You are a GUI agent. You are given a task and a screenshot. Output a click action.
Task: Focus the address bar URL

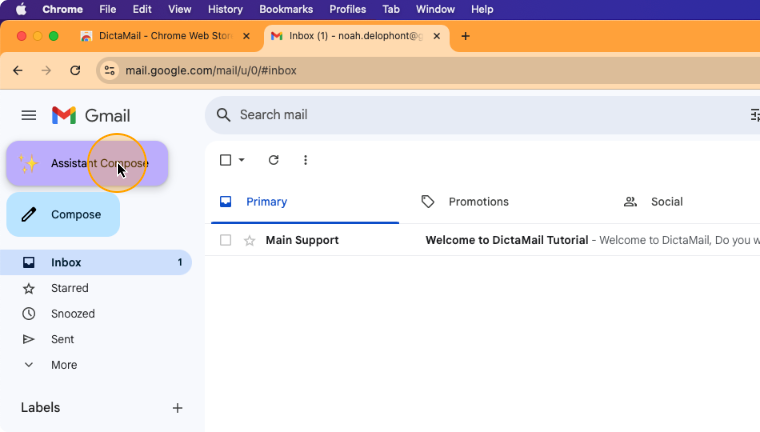[211, 71]
